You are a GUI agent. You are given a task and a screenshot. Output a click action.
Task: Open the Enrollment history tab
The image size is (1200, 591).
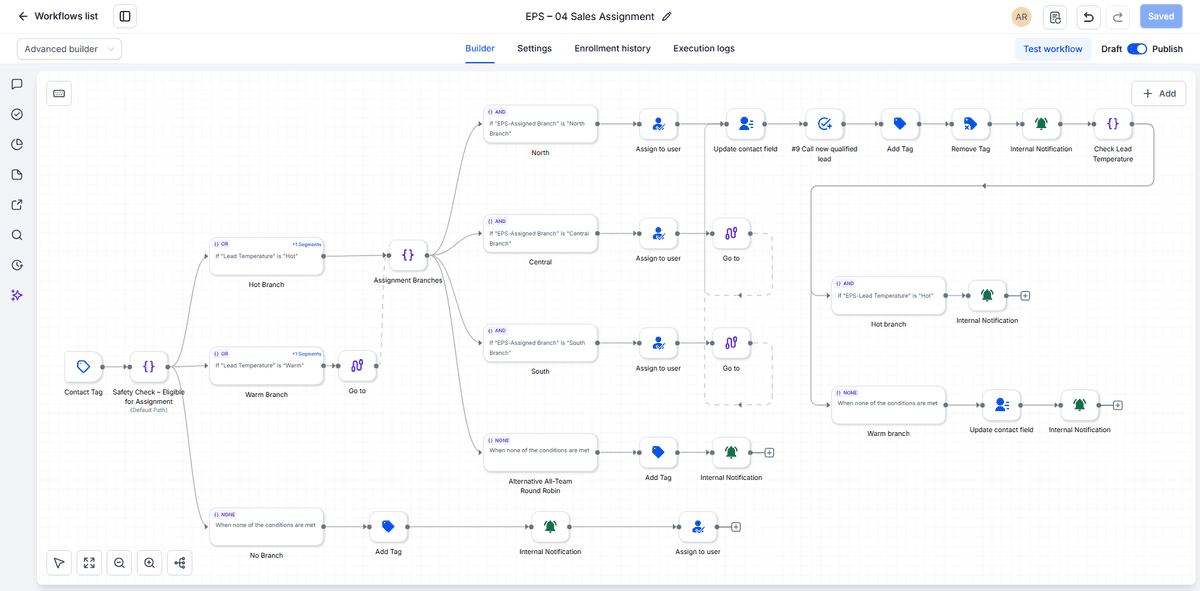(612, 48)
